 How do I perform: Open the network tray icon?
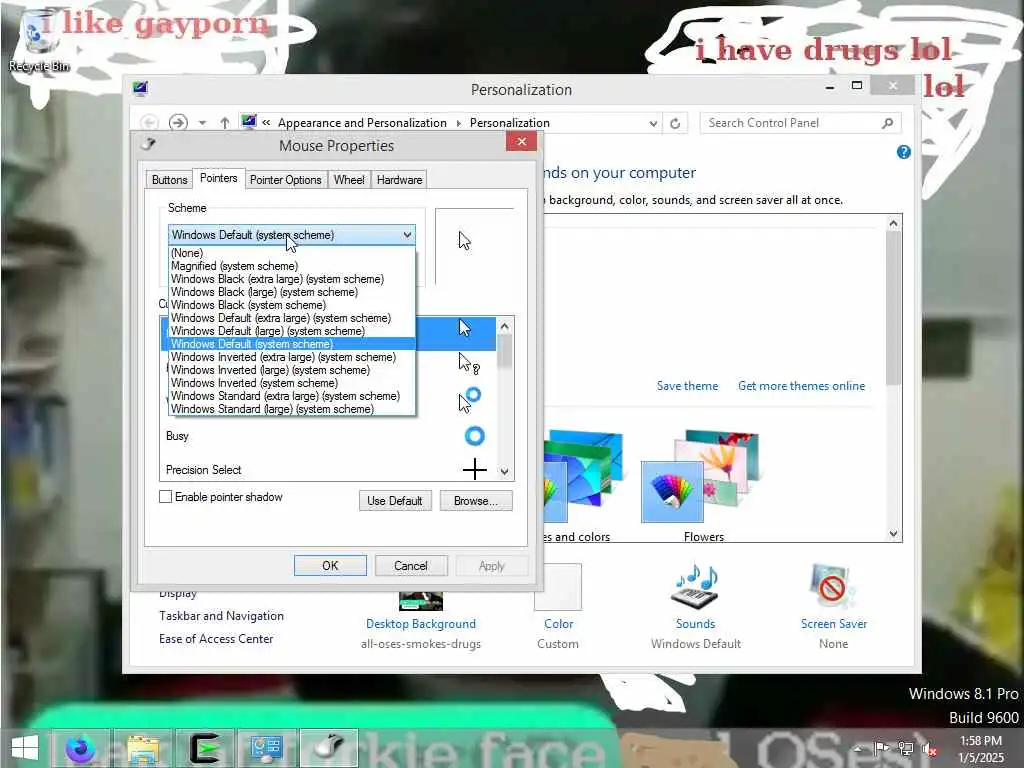pyautogui.click(x=906, y=748)
